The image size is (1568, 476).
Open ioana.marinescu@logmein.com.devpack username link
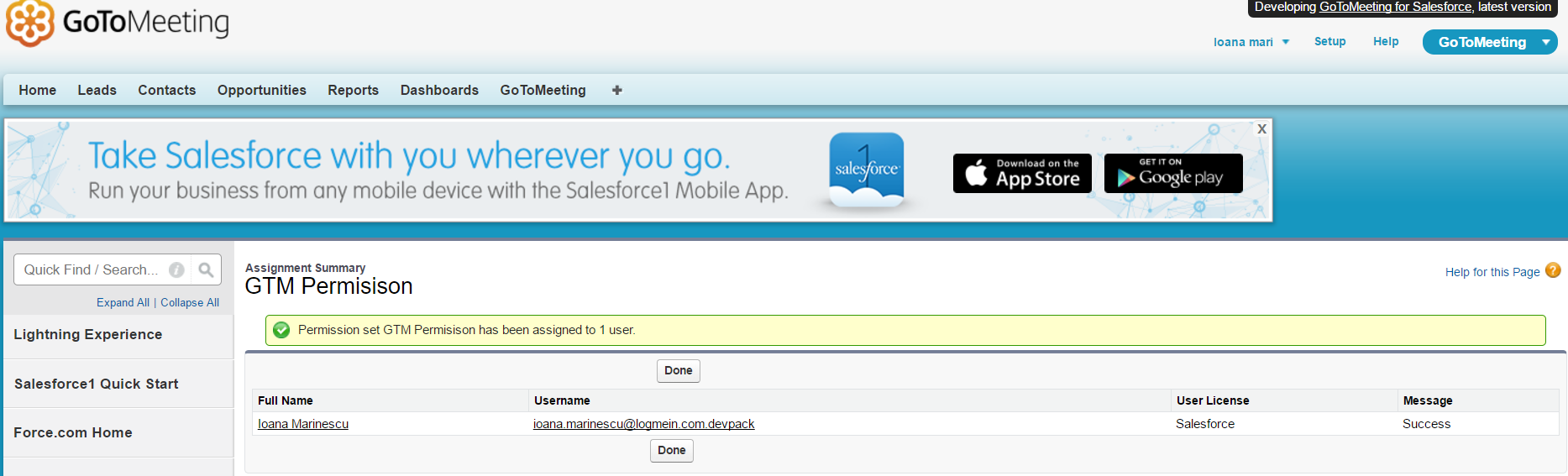(x=644, y=424)
